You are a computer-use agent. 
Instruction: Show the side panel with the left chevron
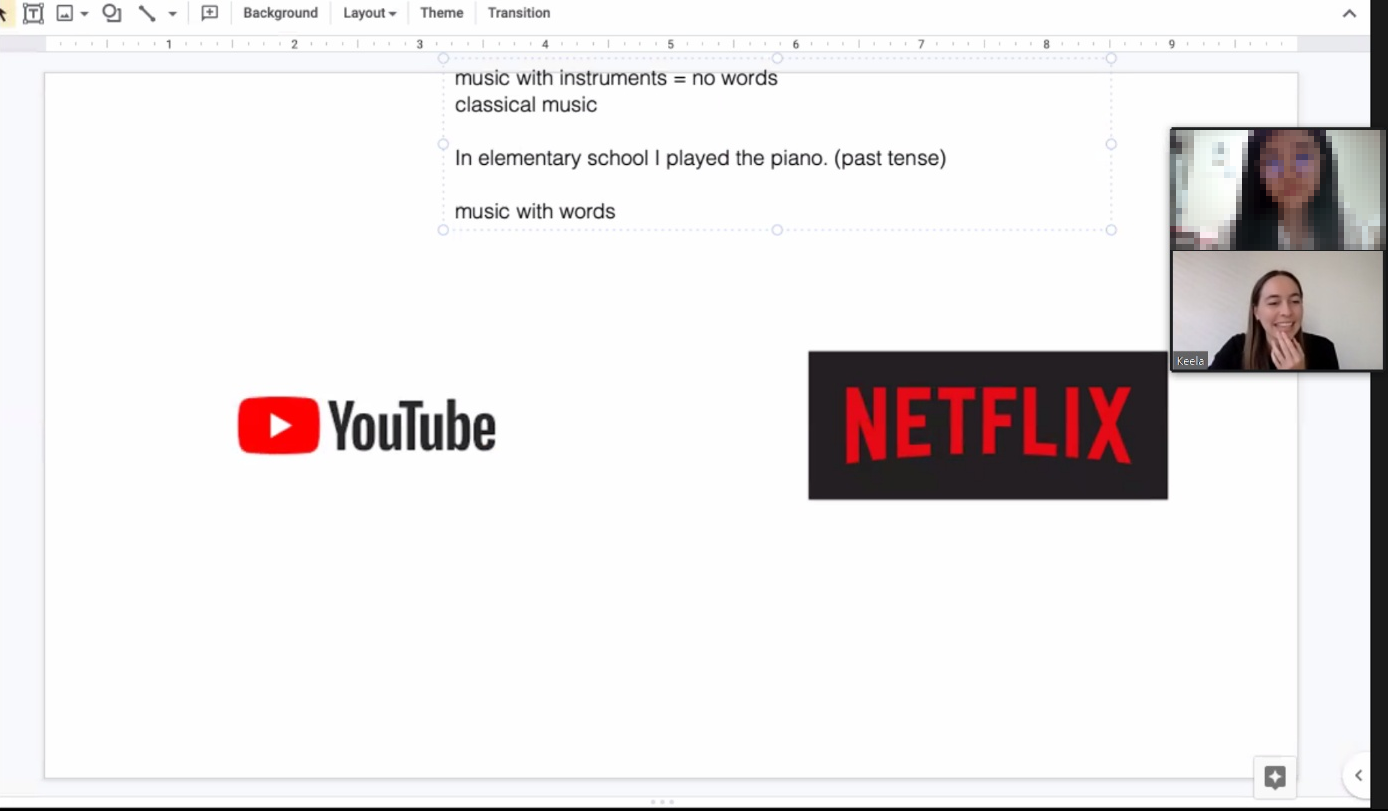(x=1358, y=775)
